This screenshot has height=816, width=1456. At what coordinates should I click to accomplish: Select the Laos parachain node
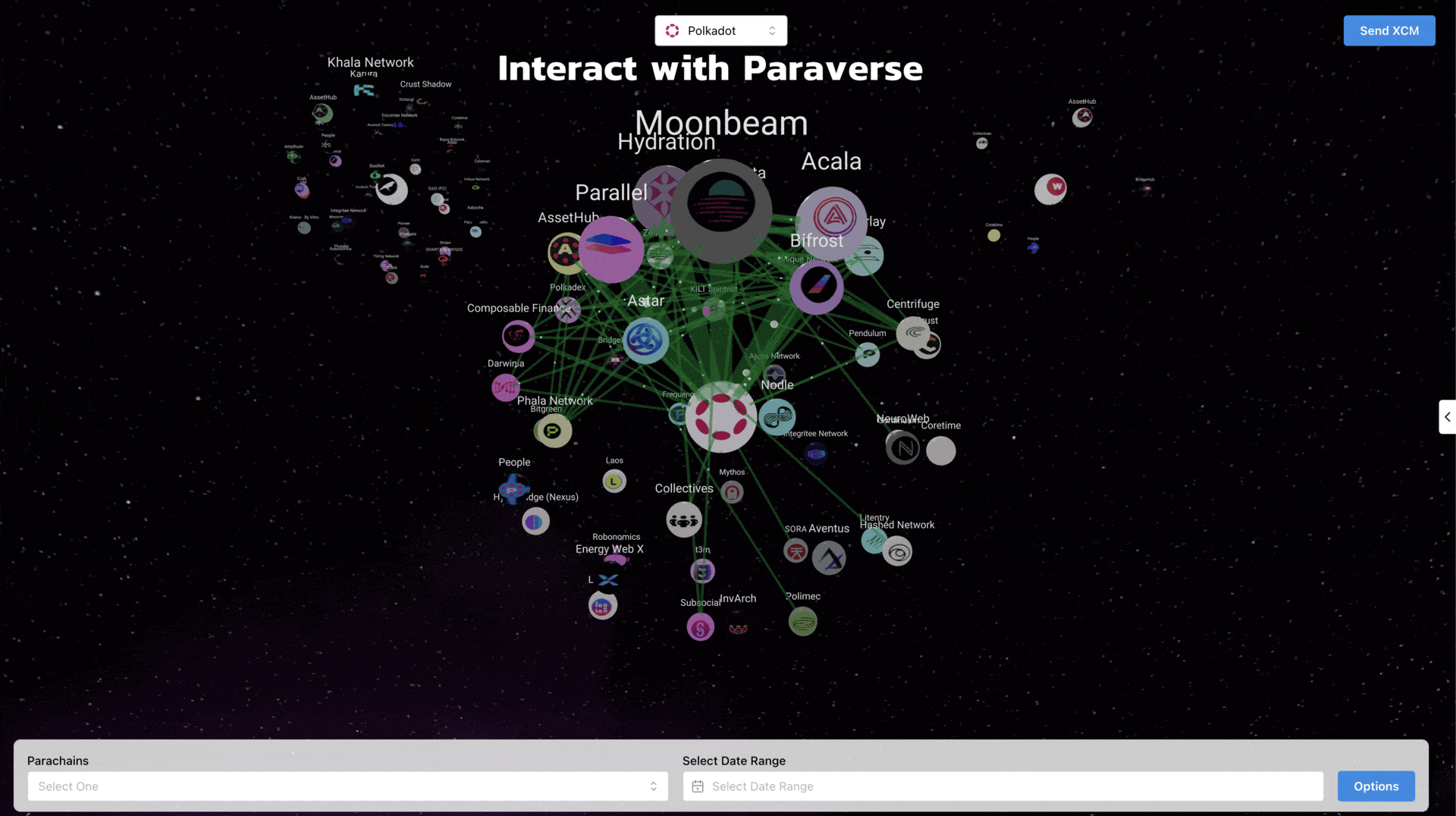pos(614,482)
